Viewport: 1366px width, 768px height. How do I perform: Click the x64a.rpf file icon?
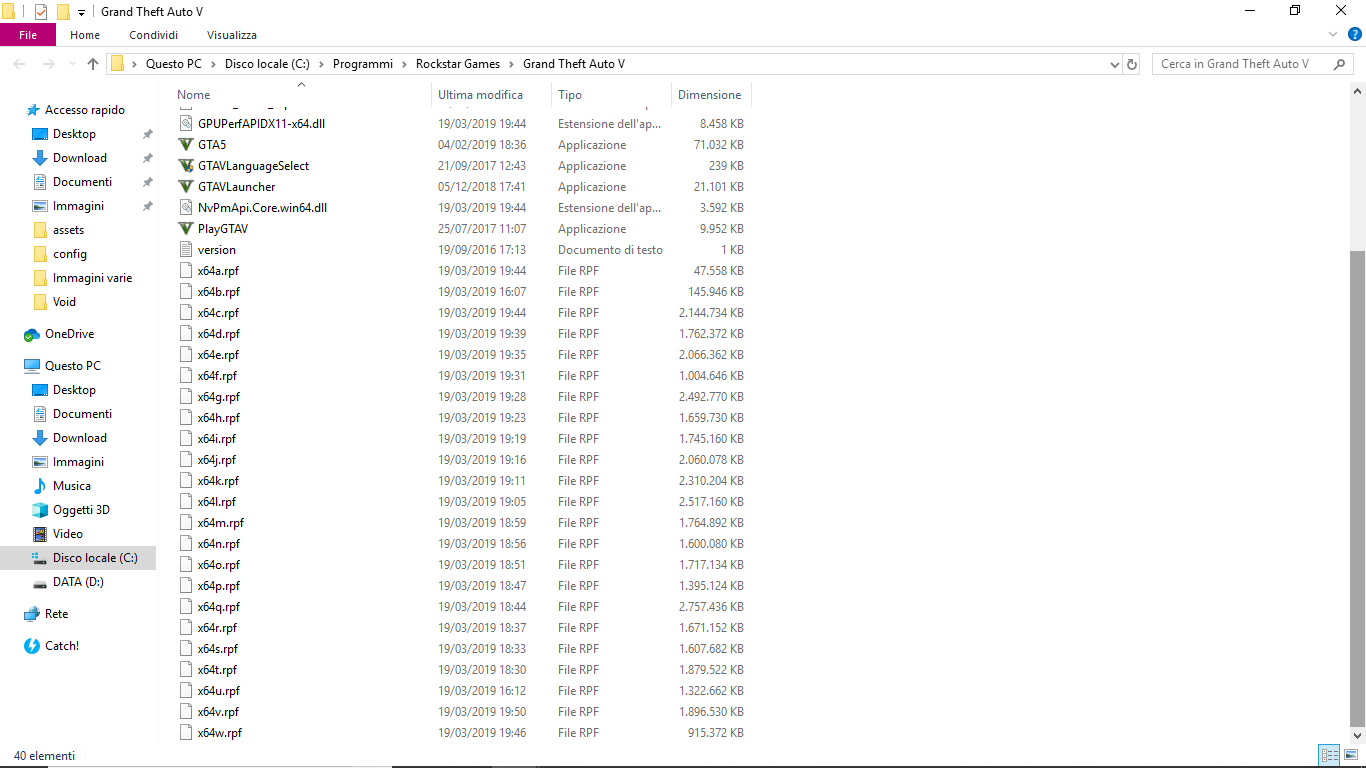point(185,271)
